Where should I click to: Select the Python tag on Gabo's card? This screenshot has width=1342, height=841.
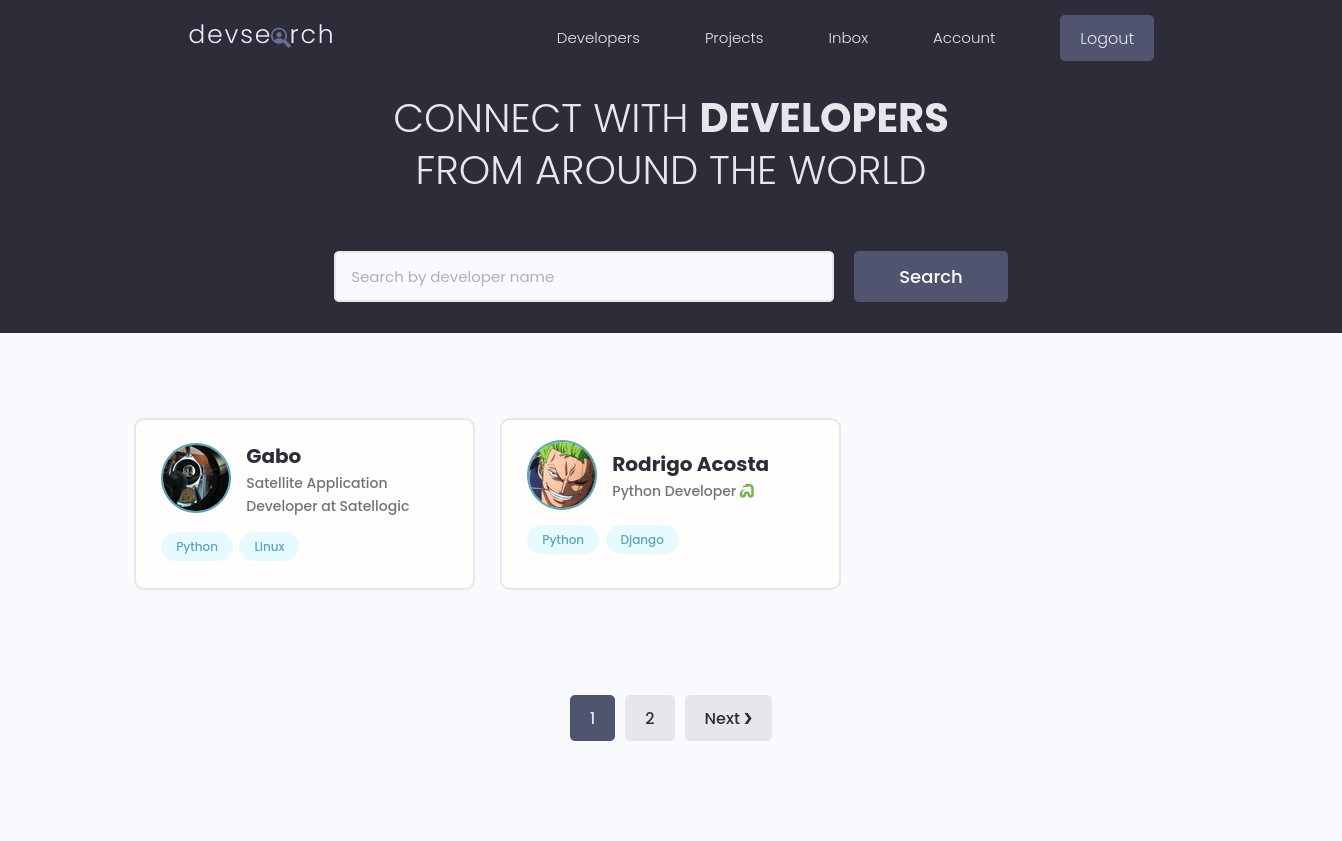click(x=197, y=546)
